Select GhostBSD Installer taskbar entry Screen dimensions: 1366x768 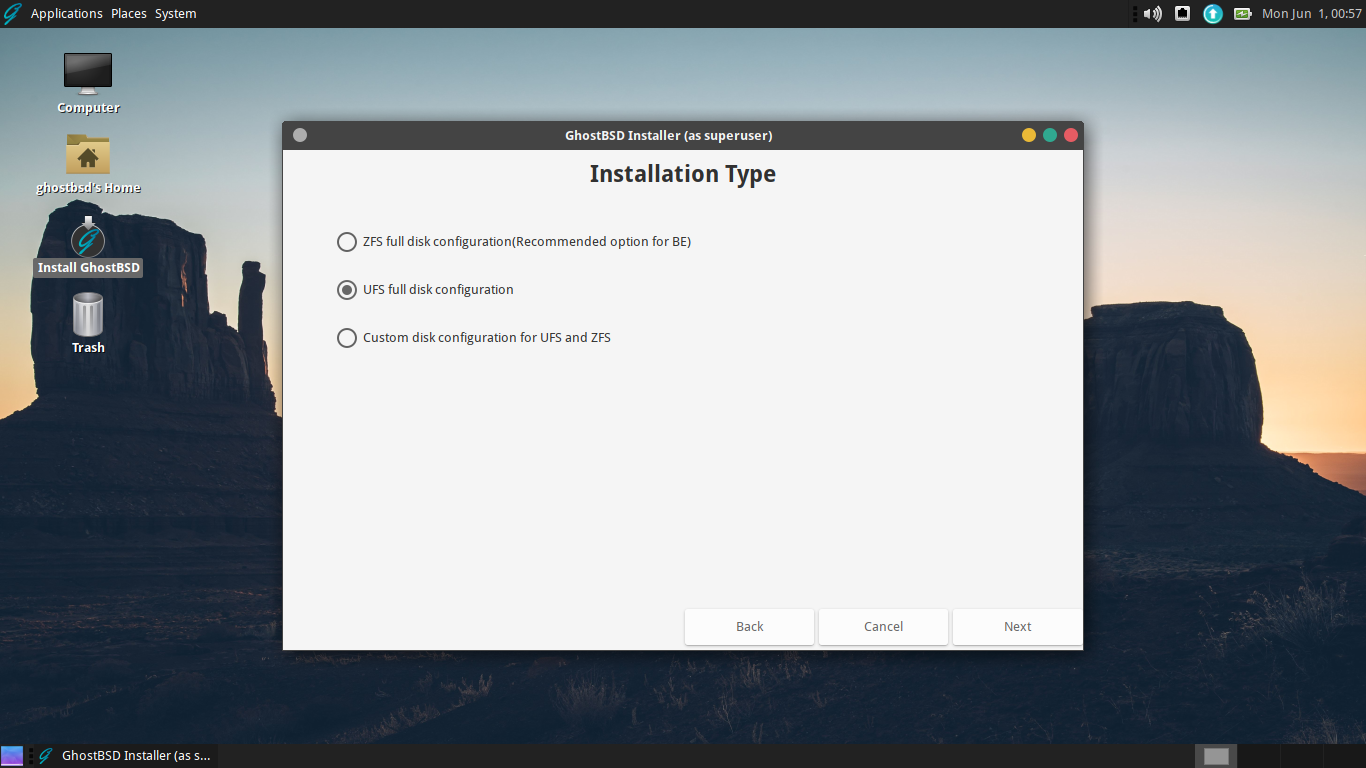tap(126, 756)
